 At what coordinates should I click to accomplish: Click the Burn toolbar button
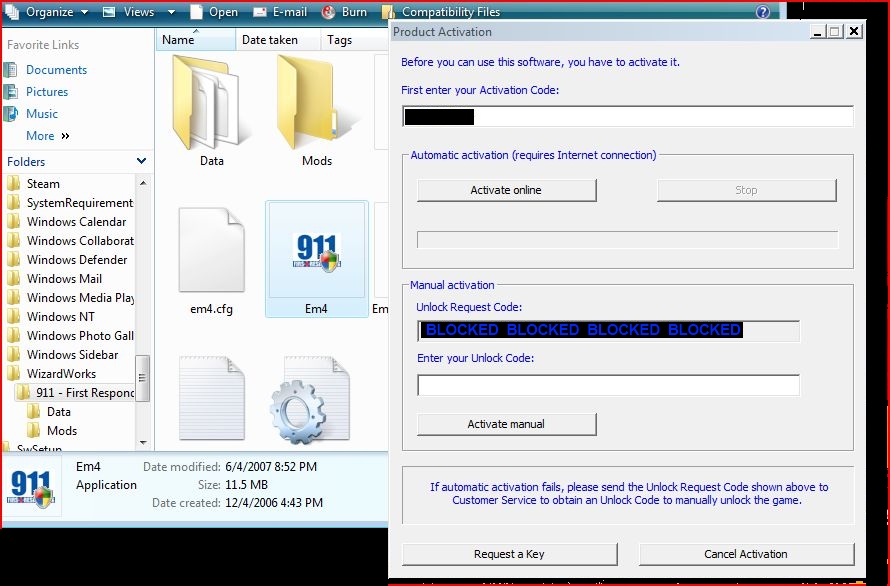[345, 12]
